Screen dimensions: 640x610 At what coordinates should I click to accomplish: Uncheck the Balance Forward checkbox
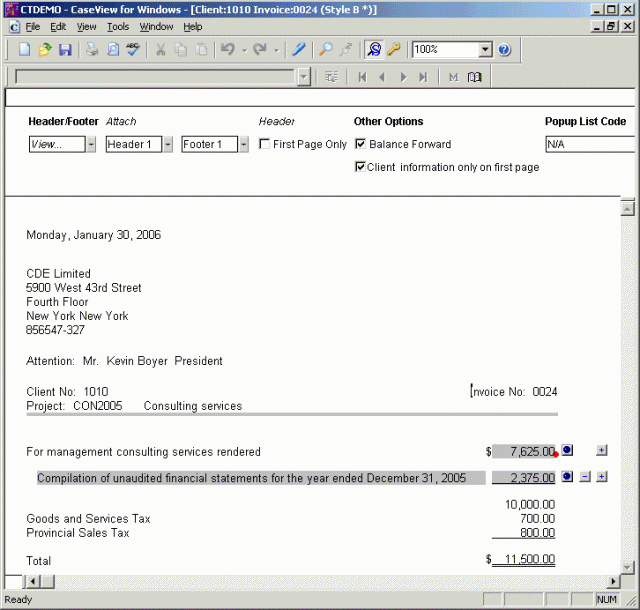click(361, 144)
